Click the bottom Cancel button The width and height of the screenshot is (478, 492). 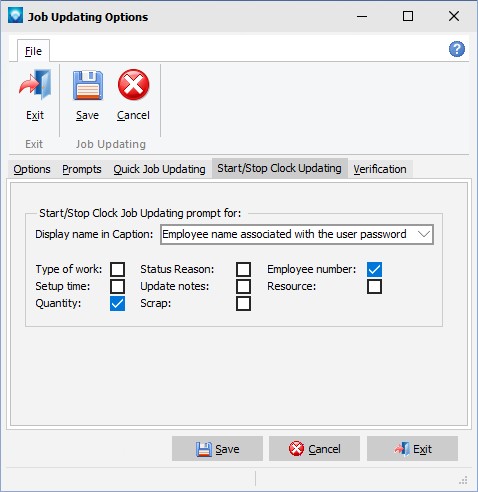point(314,449)
